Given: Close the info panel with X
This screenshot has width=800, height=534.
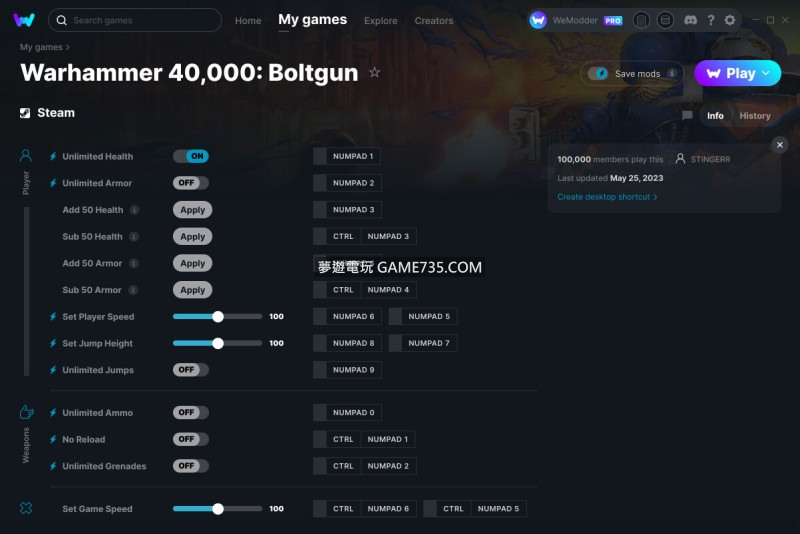Looking at the screenshot, I should (x=780, y=145).
